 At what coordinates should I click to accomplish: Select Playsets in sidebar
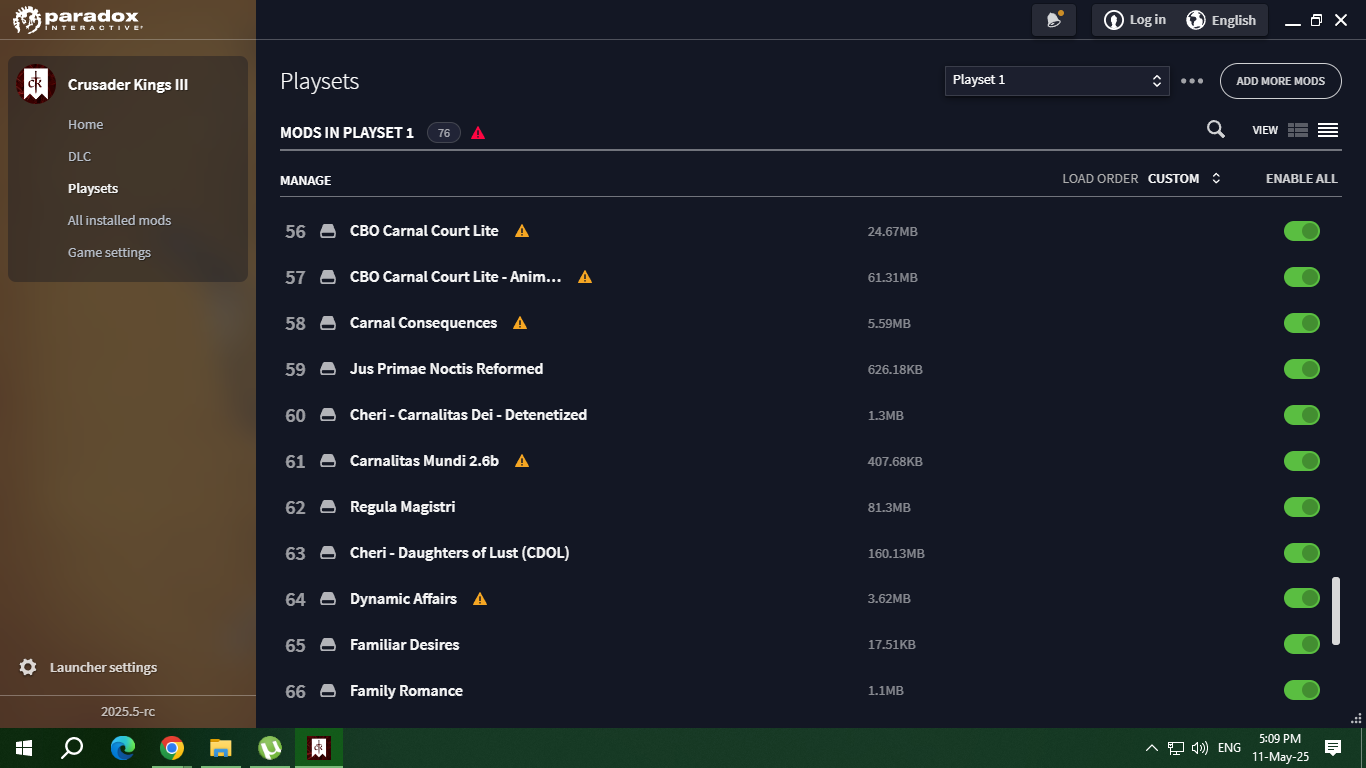click(x=93, y=188)
